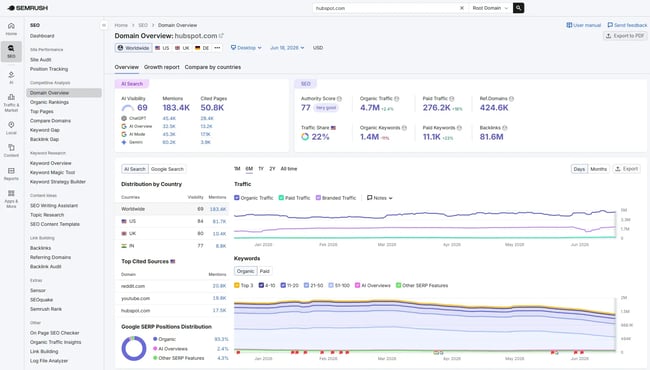Clear the hubspot.com search field

click(x=462, y=8)
